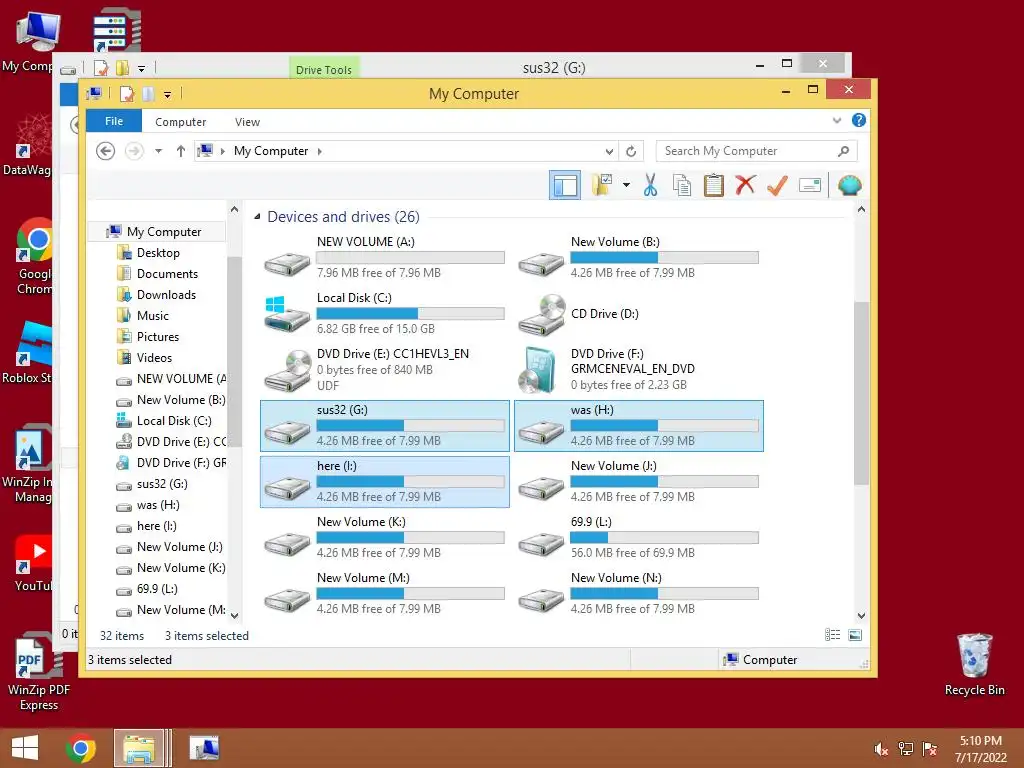Select My Computer root in navigation tree
The width and height of the screenshot is (1024, 768).
click(164, 232)
